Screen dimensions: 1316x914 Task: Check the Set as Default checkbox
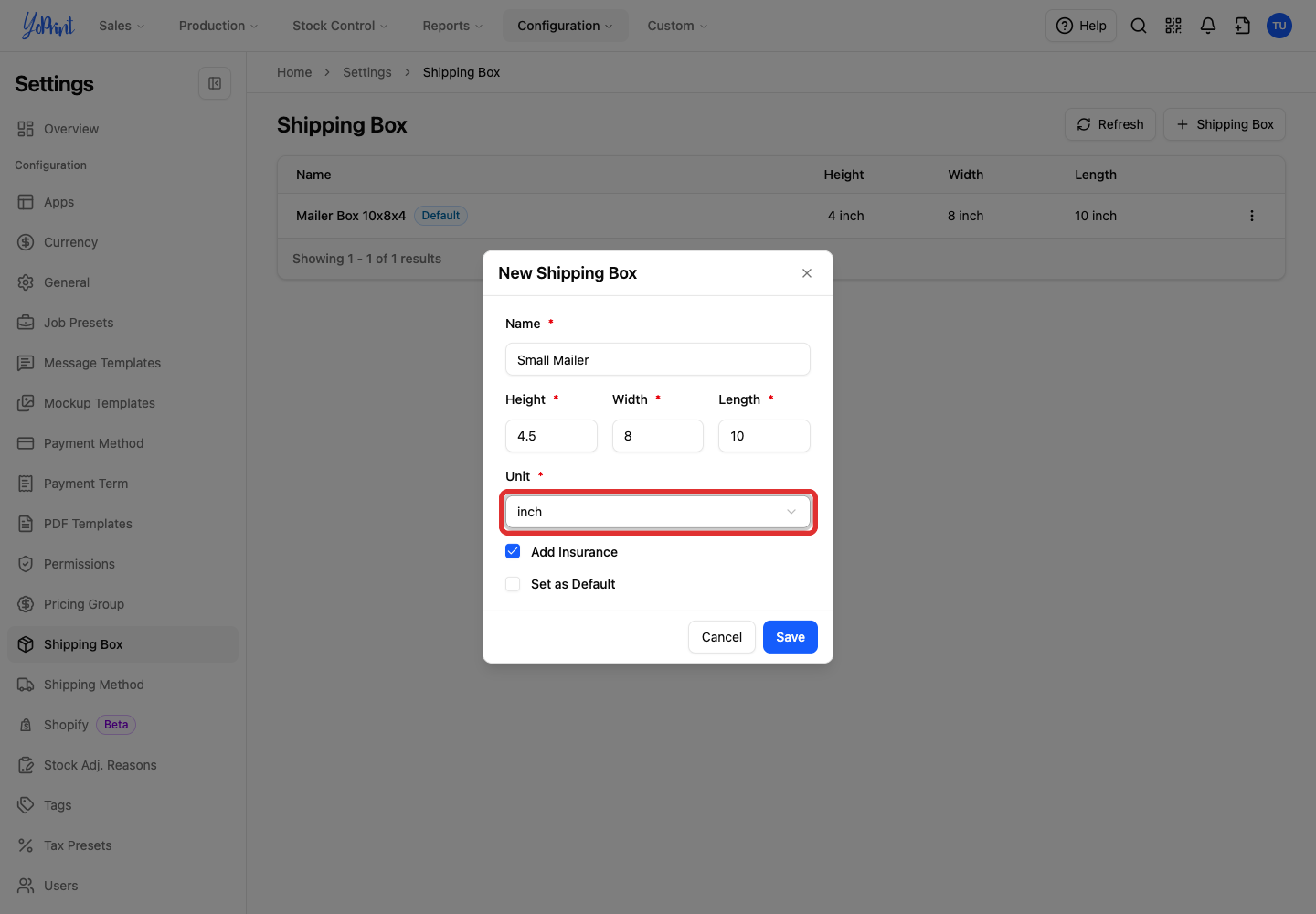(x=513, y=584)
